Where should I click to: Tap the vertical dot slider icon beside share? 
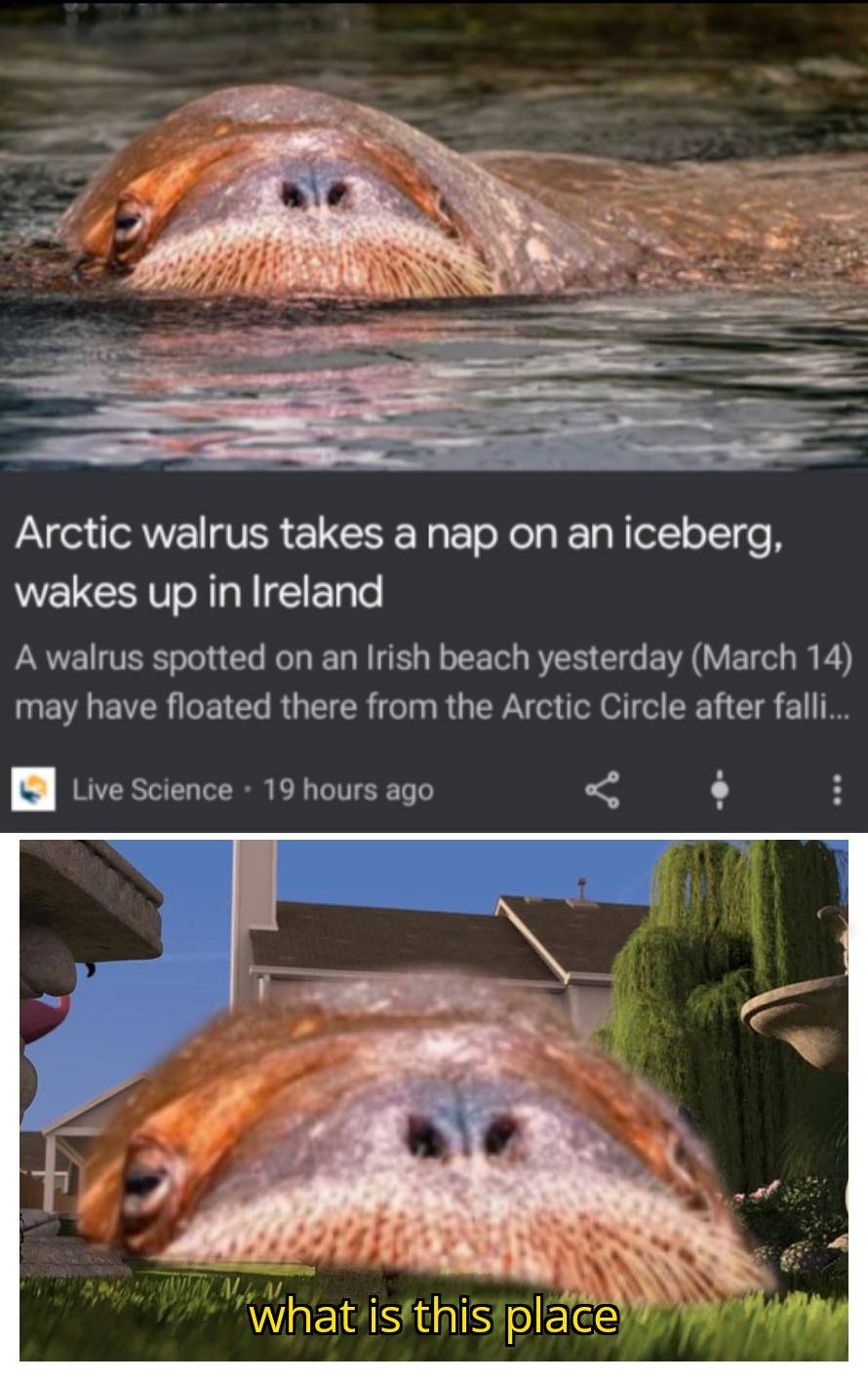coord(719,789)
